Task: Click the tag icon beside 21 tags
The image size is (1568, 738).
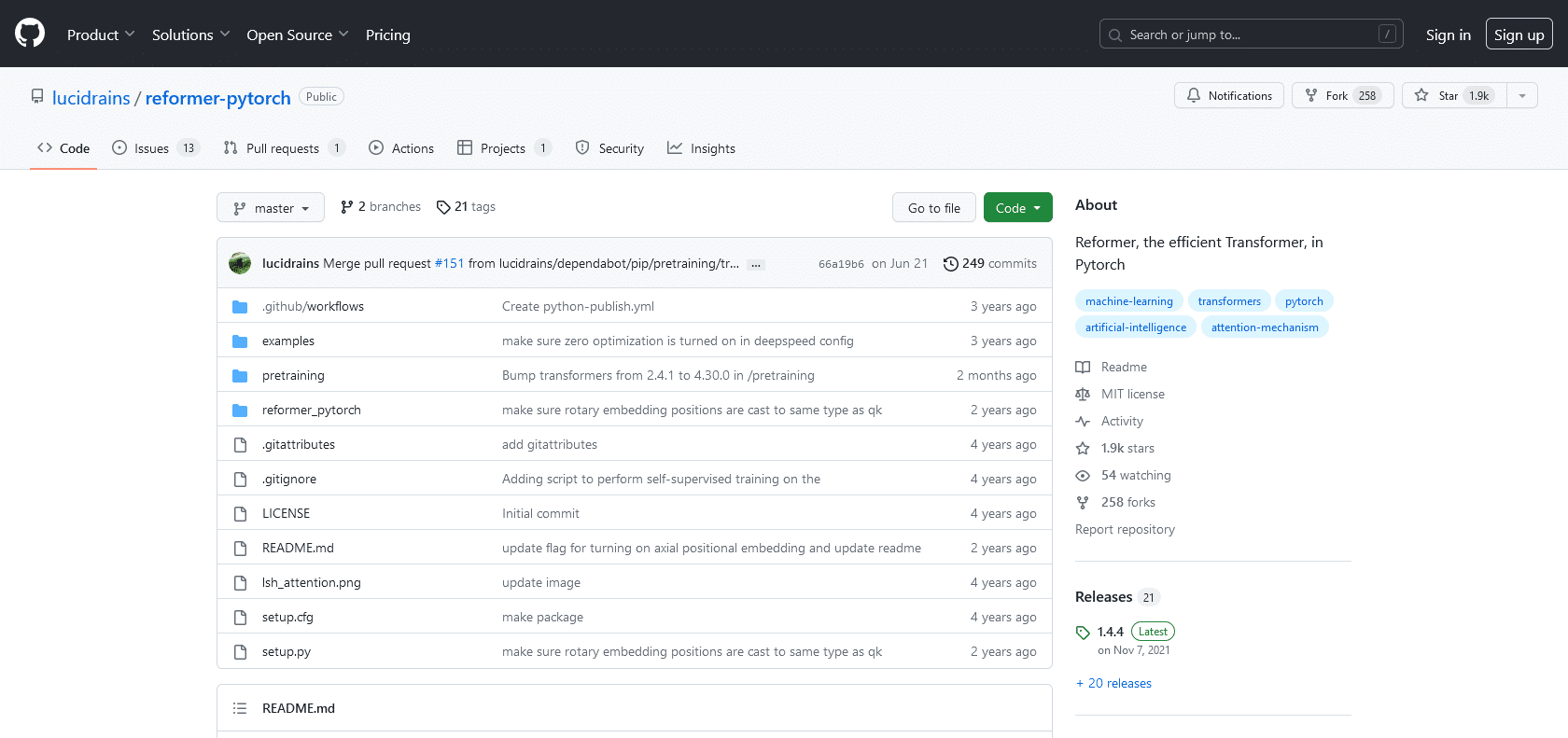Action: [x=443, y=207]
